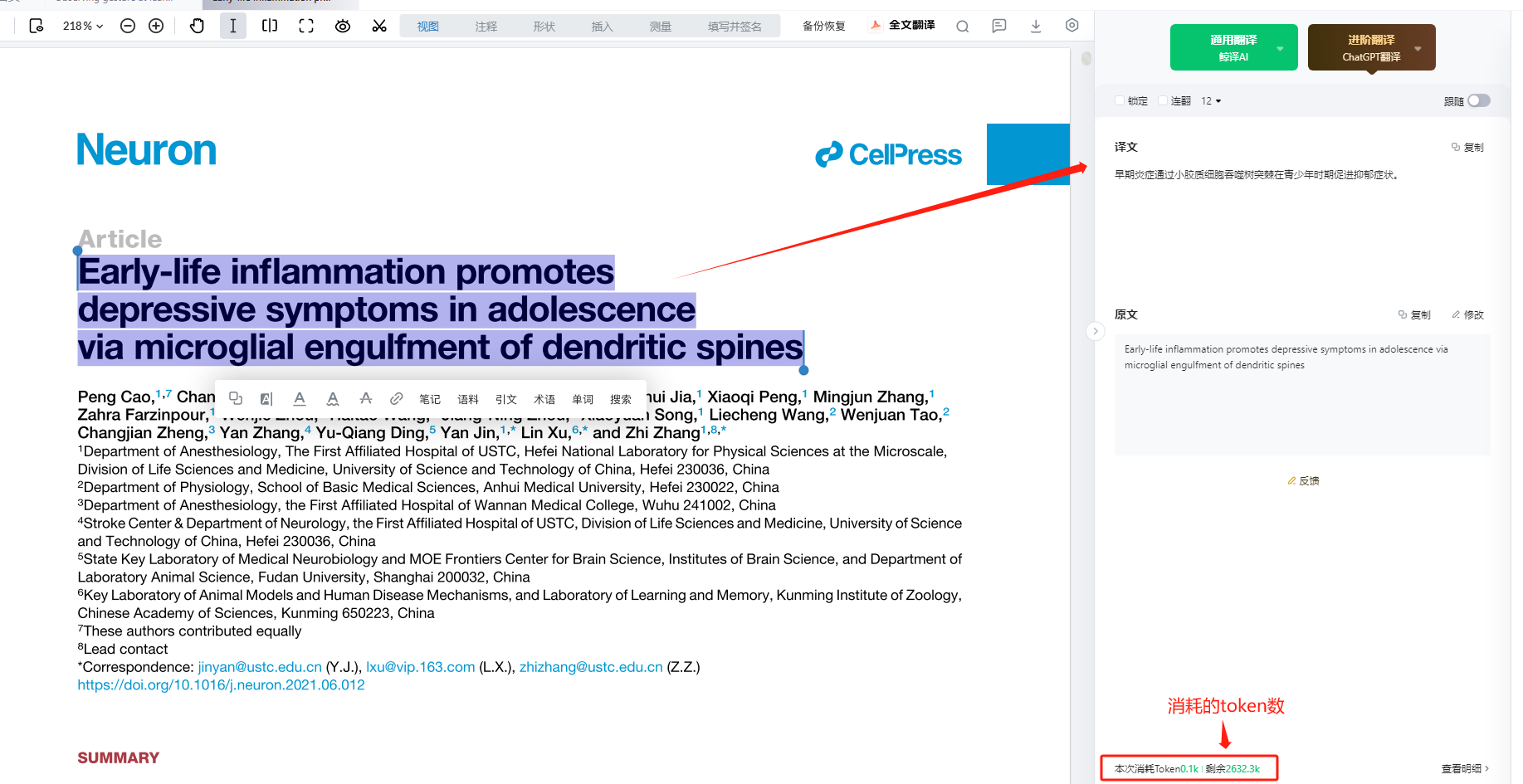Switch to the 注释 annotation tab

coord(486,27)
